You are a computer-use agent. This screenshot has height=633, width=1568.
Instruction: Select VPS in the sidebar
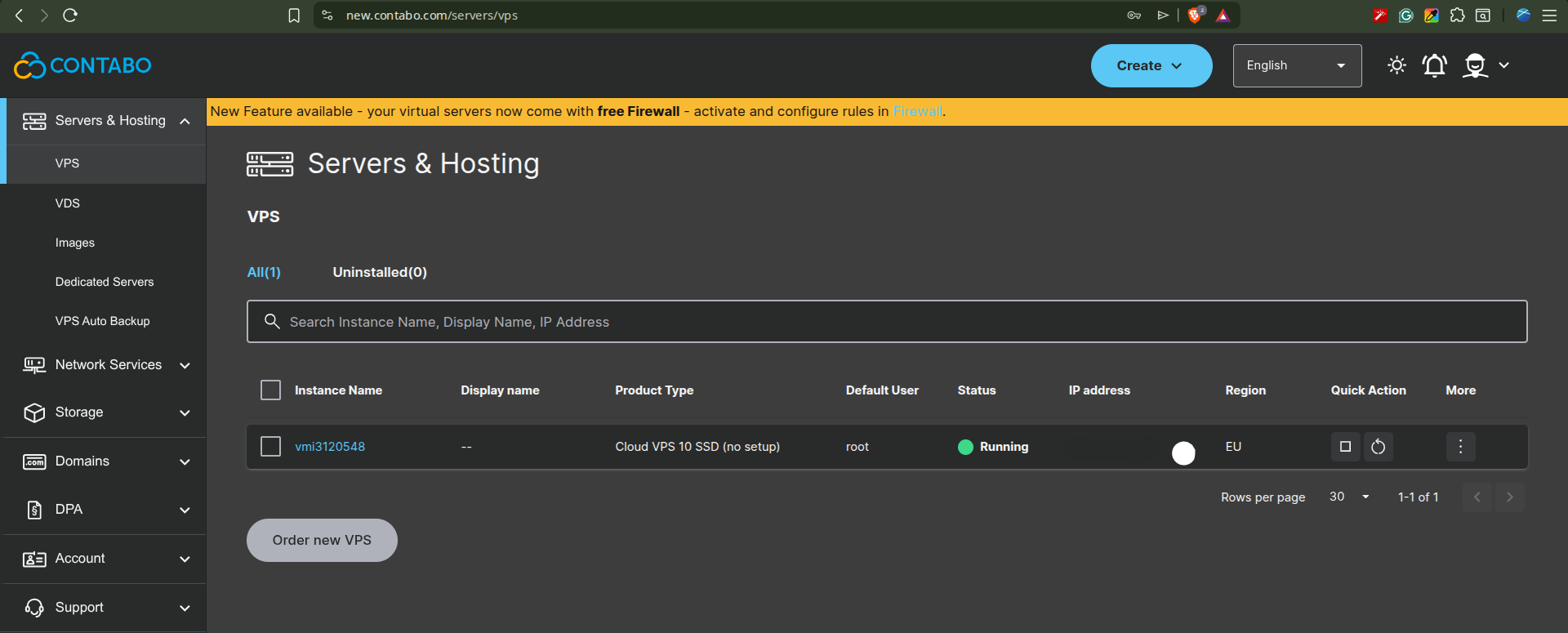[x=67, y=163]
